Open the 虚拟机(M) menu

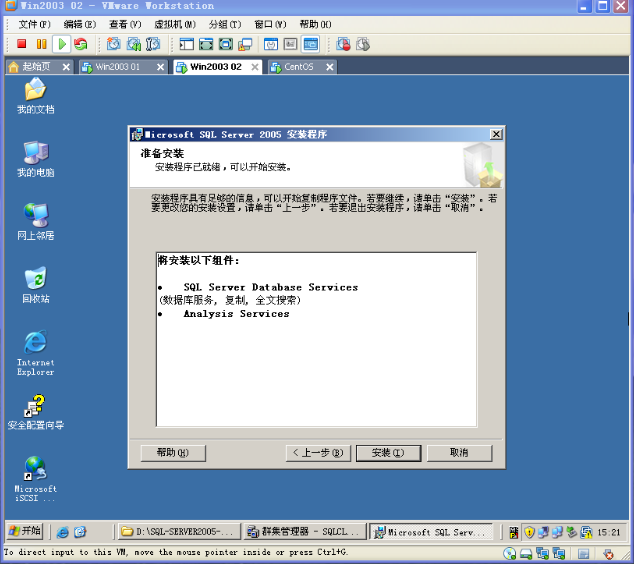[175, 24]
